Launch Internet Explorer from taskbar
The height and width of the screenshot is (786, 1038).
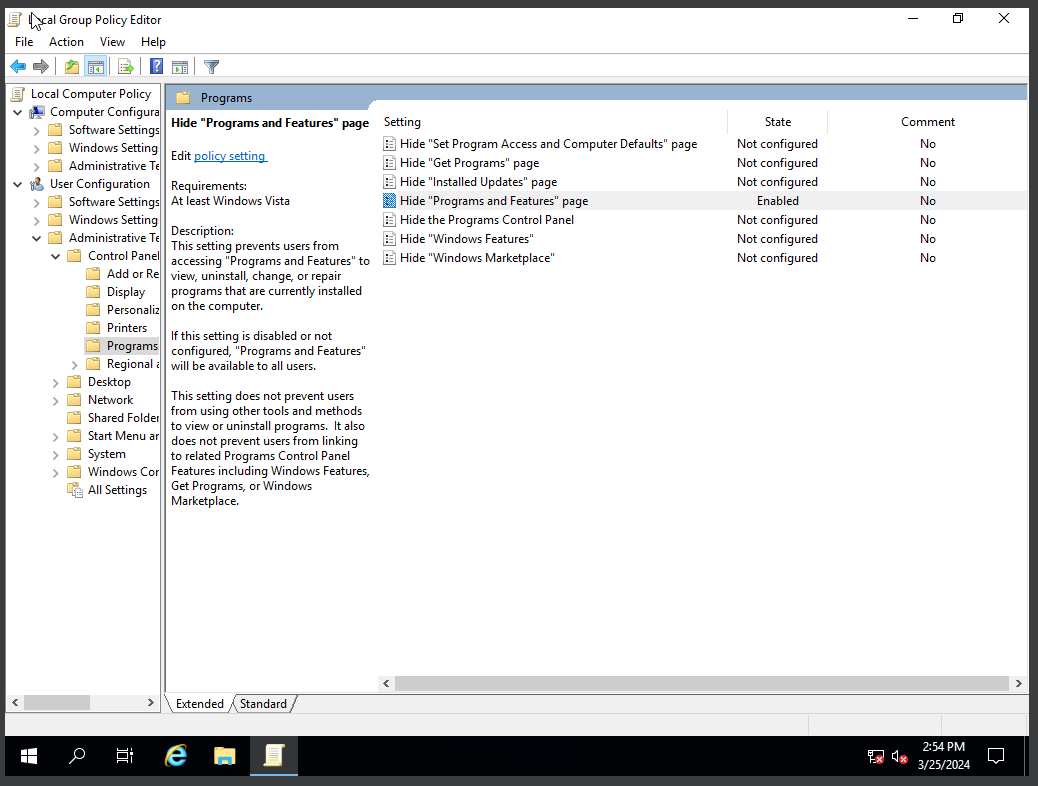175,756
